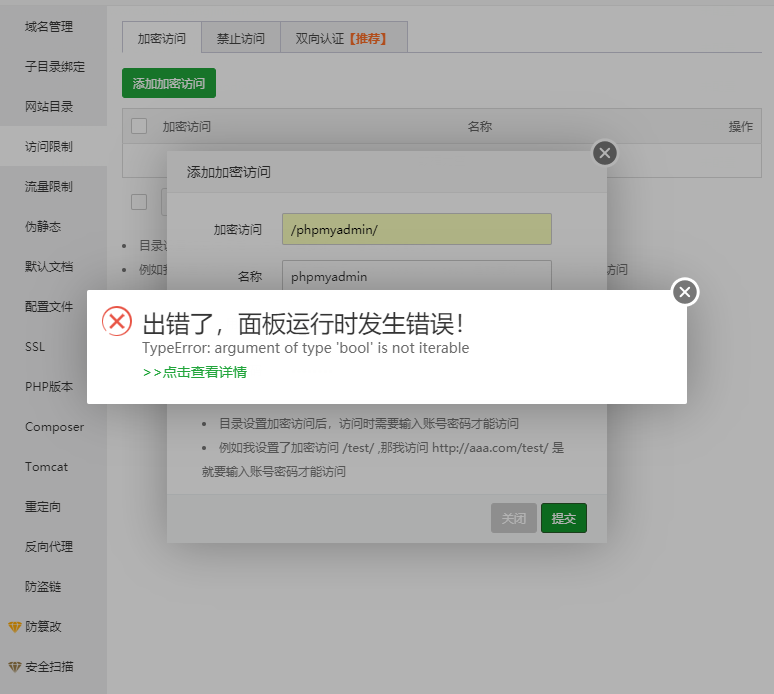Viewport: 774px width, 694px height.
Task: Click the 名称 column header
Action: (x=480, y=126)
